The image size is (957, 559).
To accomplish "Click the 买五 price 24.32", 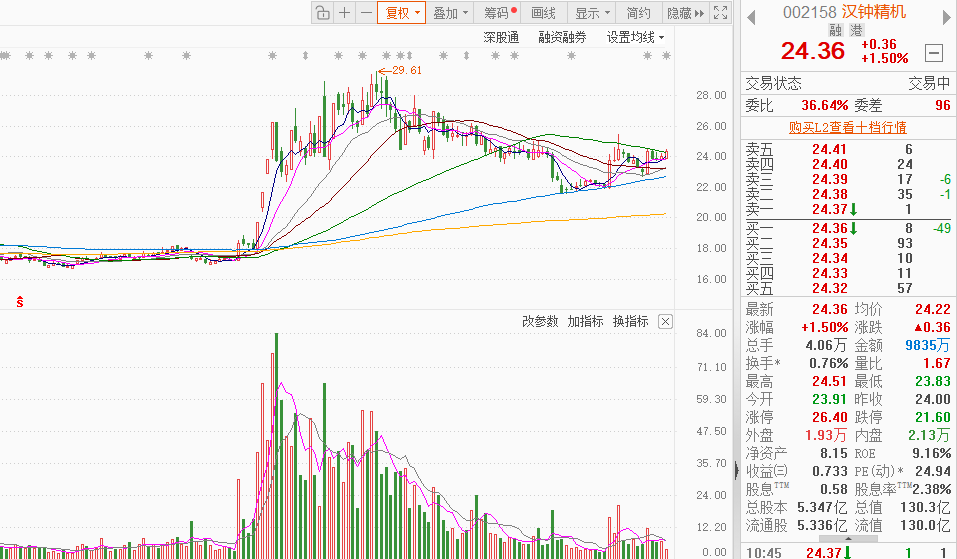I will (x=829, y=288).
